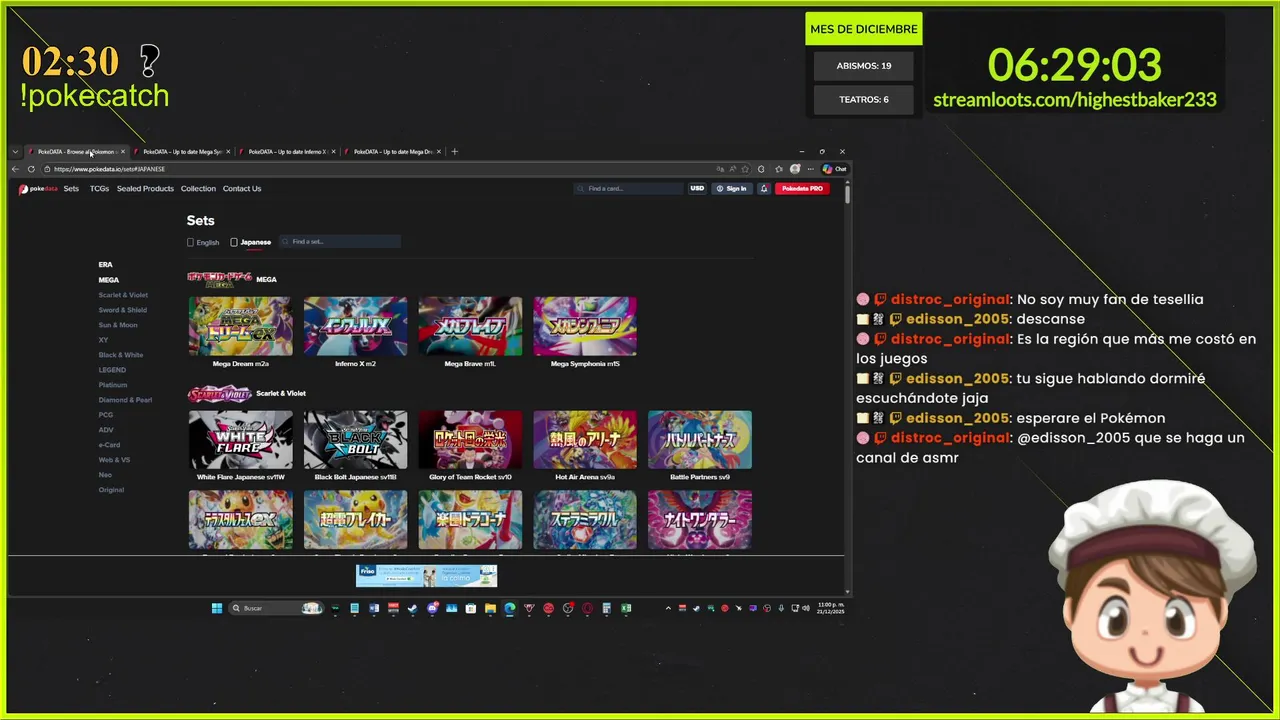Select Neo era in the sidebar

[105, 475]
